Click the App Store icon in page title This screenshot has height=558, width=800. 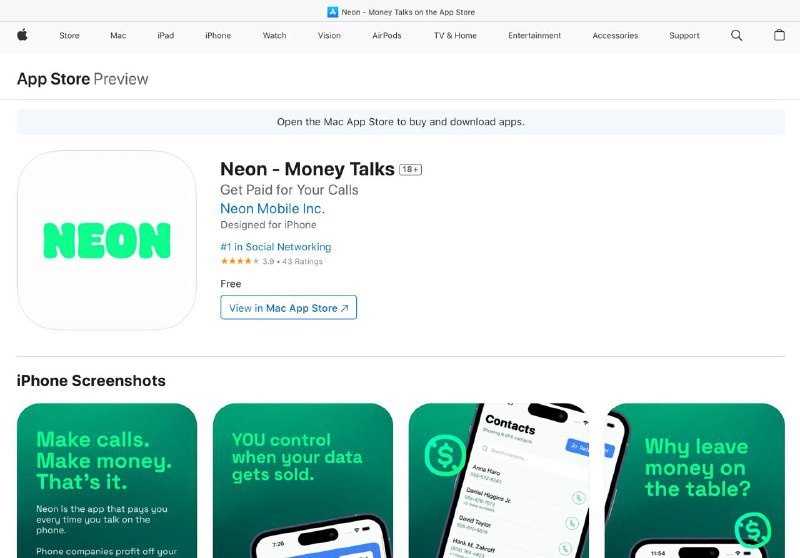tap(333, 12)
